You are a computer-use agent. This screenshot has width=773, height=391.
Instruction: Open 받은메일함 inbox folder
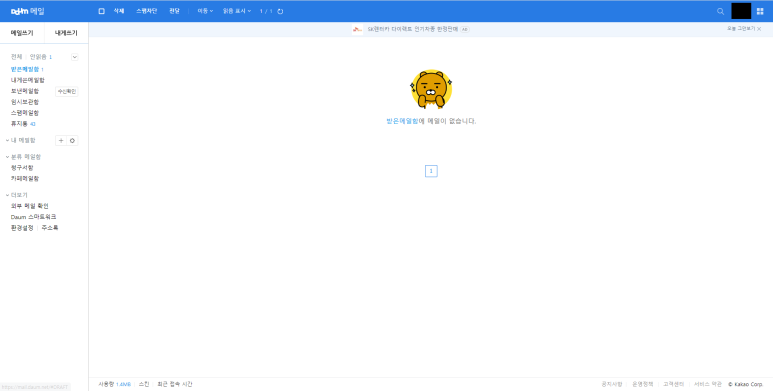pyautogui.click(x=25, y=70)
